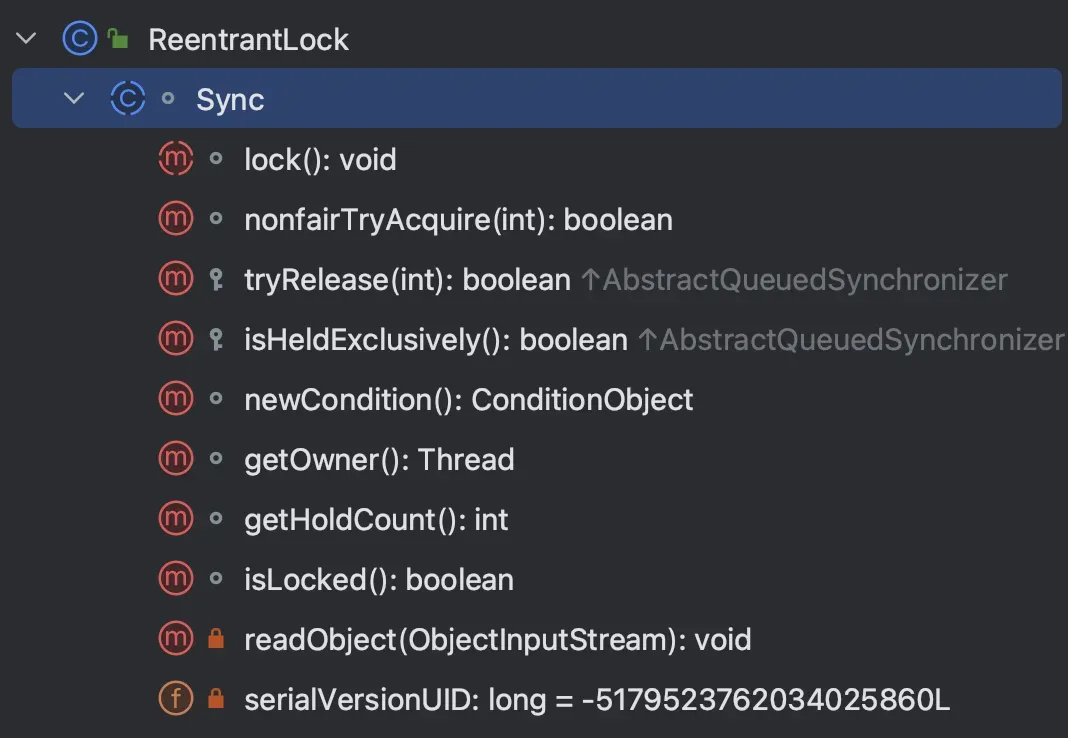
Task: Select the tryRelease(int): boolean method
Action: 407,280
